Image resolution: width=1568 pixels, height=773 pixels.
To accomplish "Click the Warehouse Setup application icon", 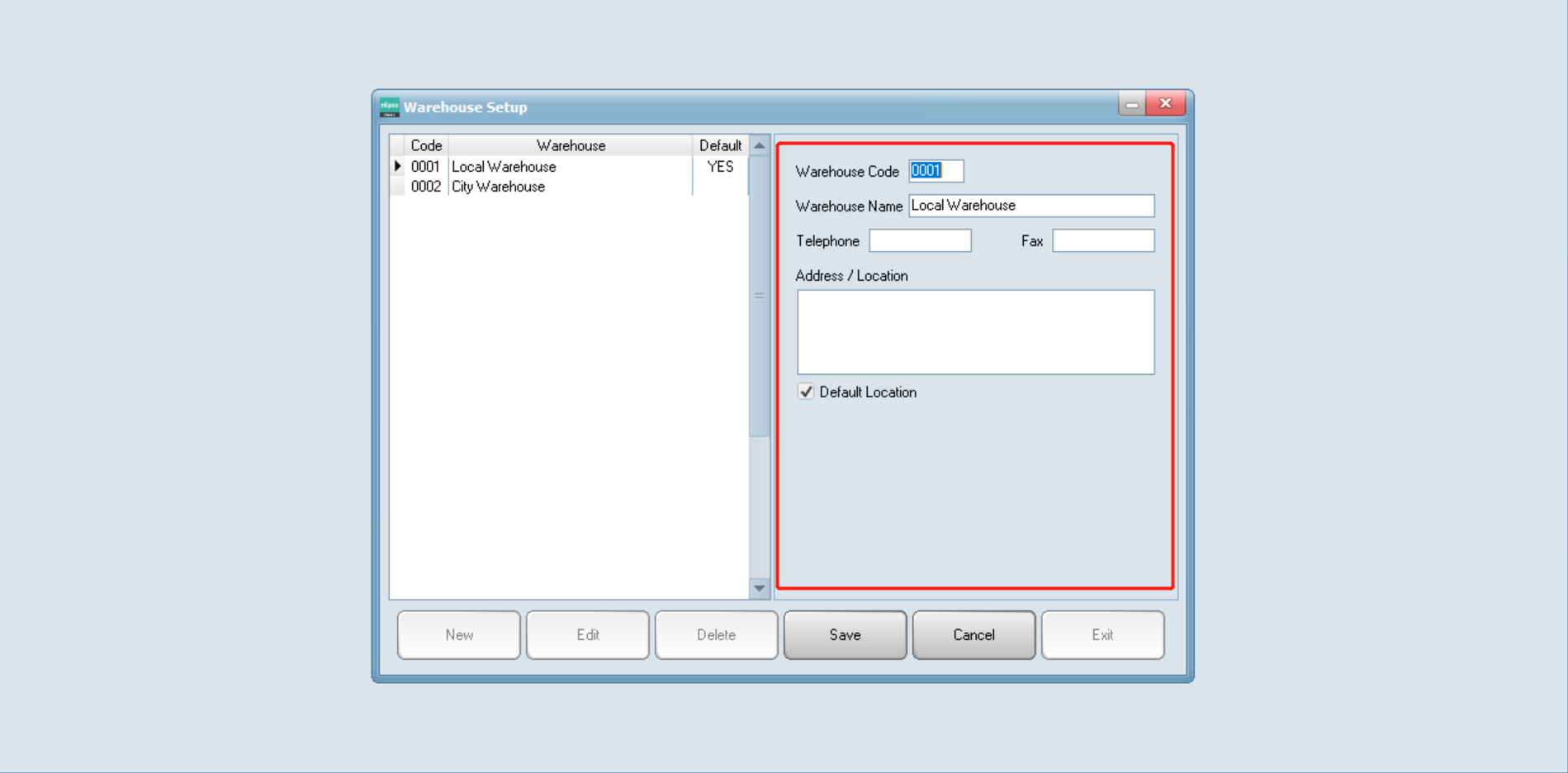I will pos(388,106).
